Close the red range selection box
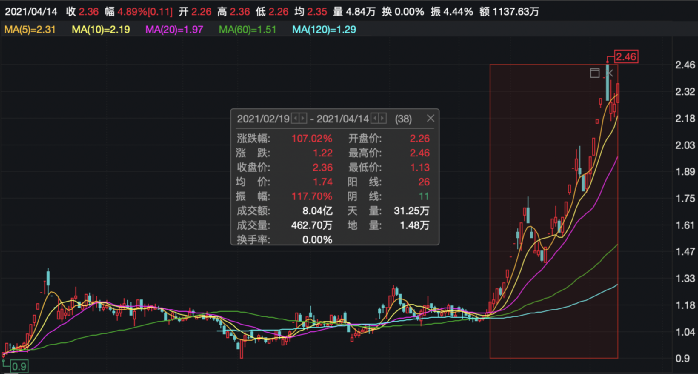 [x=610, y=73]
